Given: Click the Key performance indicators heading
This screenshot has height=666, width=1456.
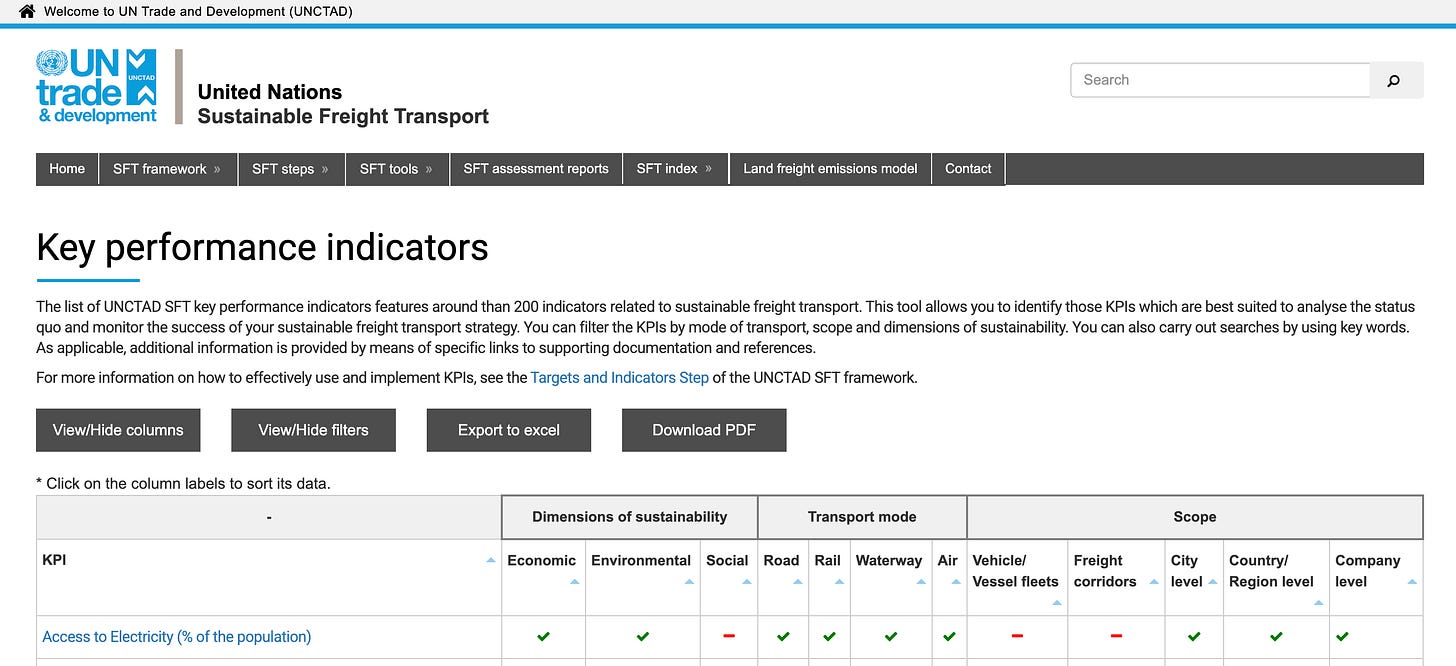Looking at the screenshot, I should [262, 247].
